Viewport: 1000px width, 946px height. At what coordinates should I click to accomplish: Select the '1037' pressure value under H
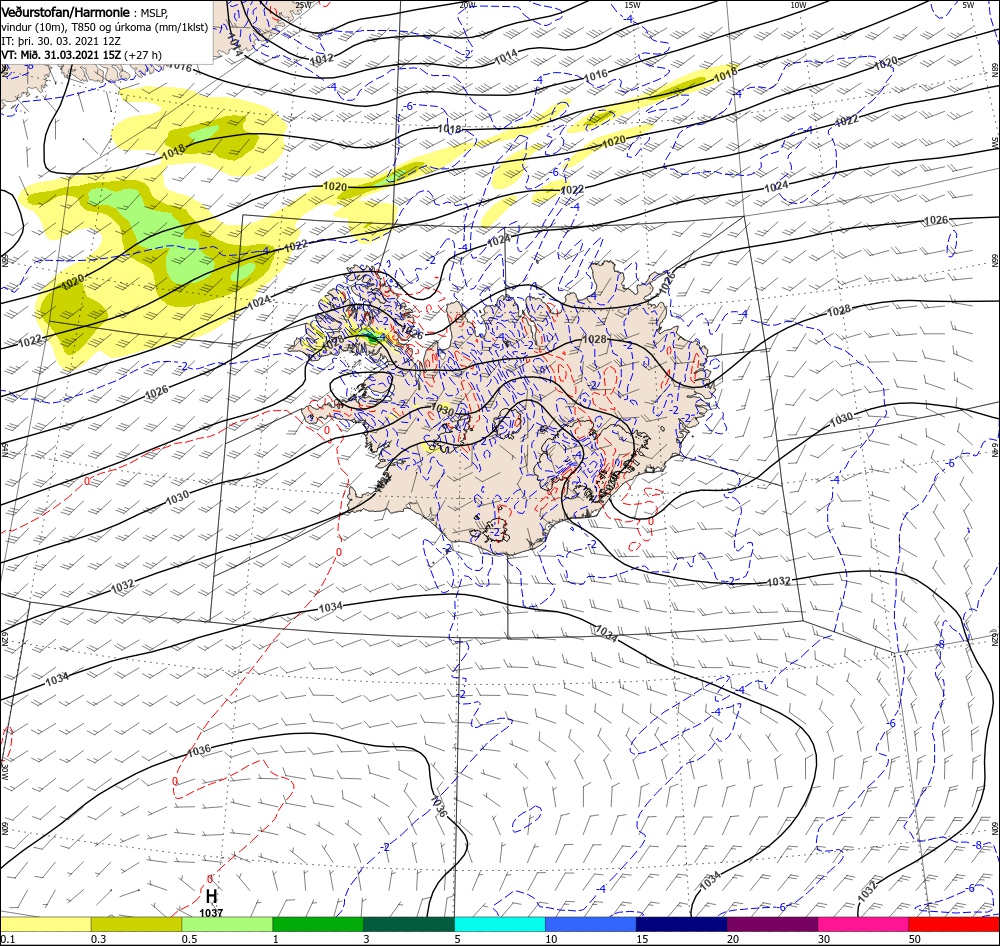click(x=211, y=913)
